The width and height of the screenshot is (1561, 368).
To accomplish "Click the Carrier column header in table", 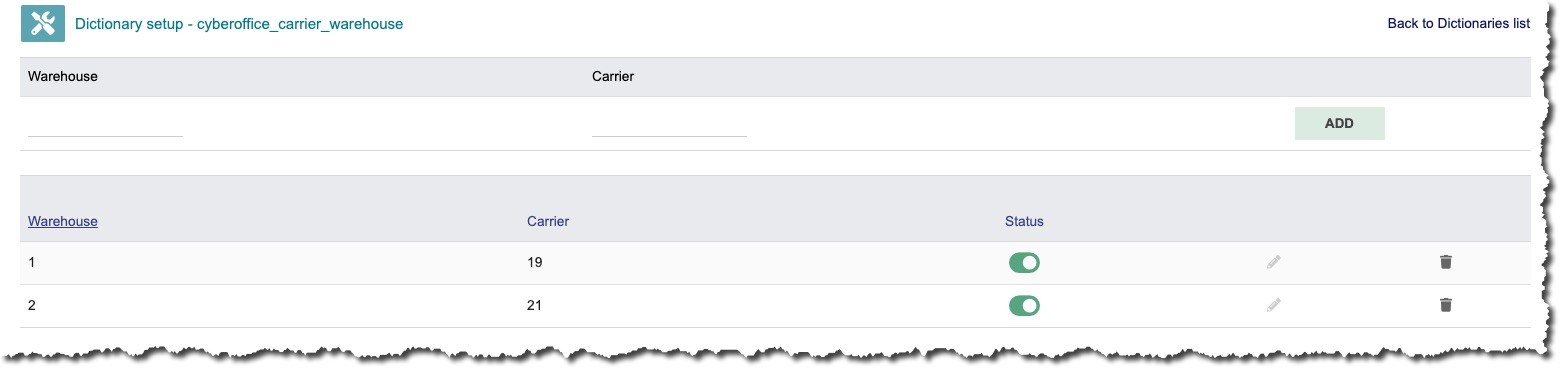I will point(548,221).
